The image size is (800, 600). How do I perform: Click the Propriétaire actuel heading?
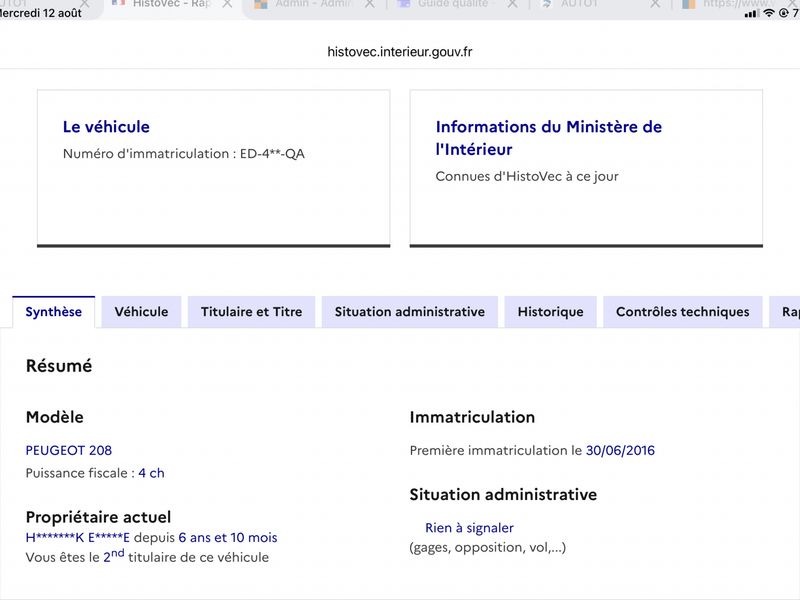98,517
